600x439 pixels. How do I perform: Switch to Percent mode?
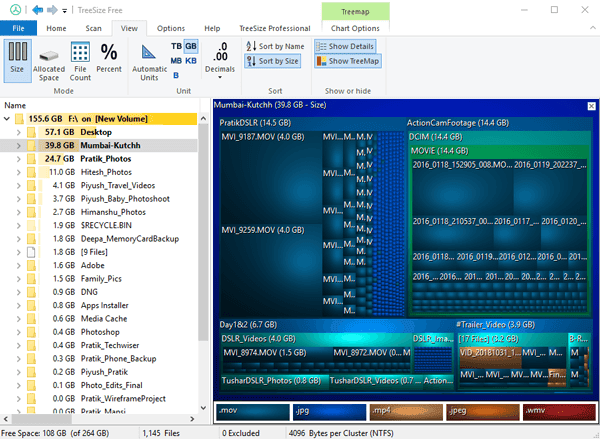tap(109, 57)
